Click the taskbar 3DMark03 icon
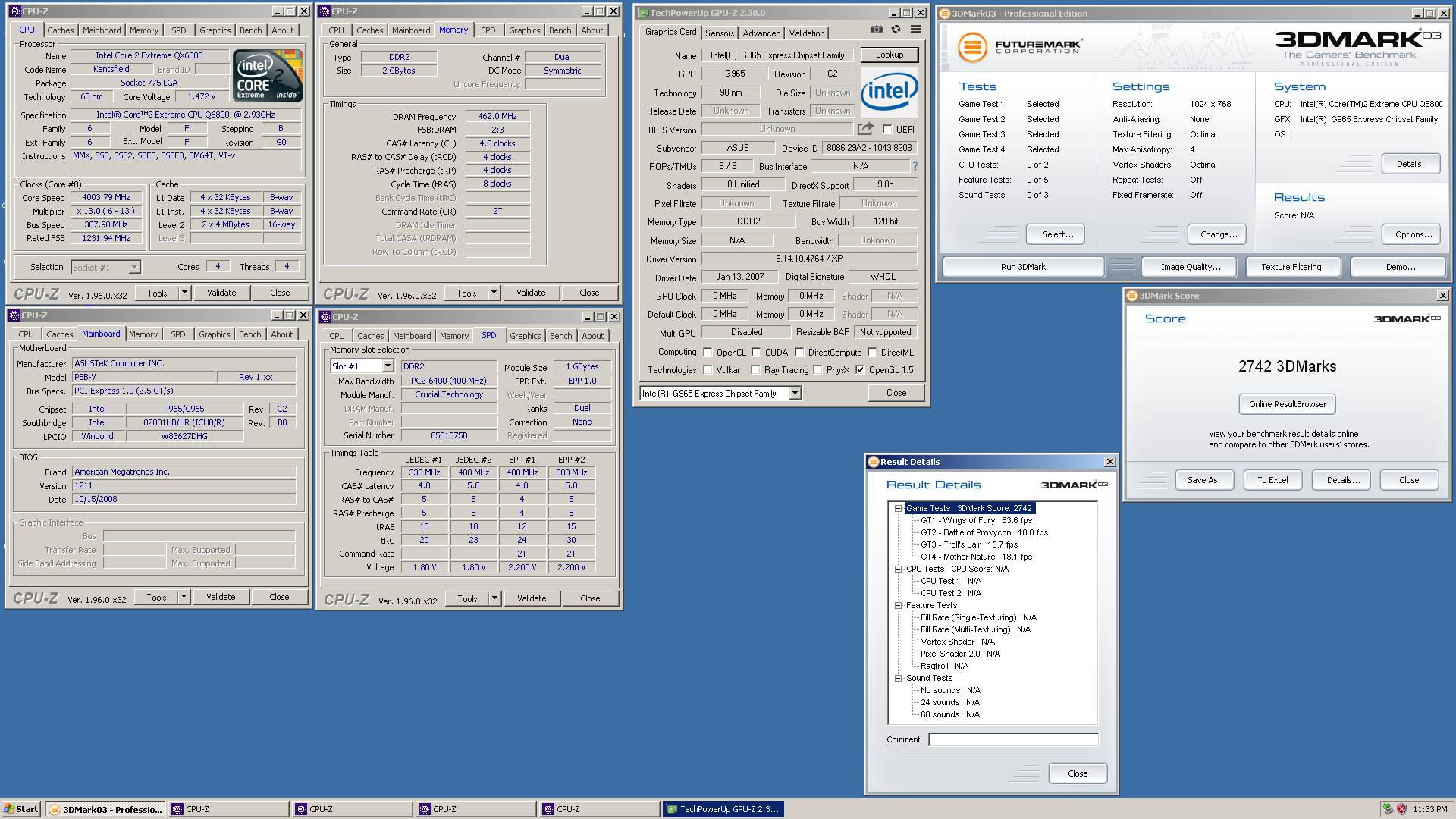This screenshot has width=1456, height=819. click(54, 809)
